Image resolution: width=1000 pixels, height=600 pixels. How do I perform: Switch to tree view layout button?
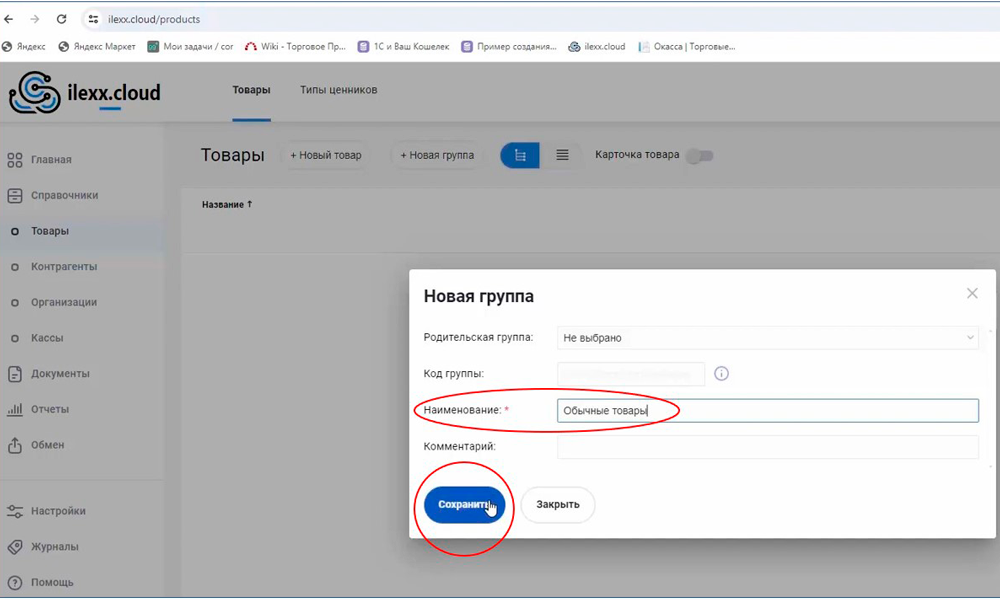[520, 155]
